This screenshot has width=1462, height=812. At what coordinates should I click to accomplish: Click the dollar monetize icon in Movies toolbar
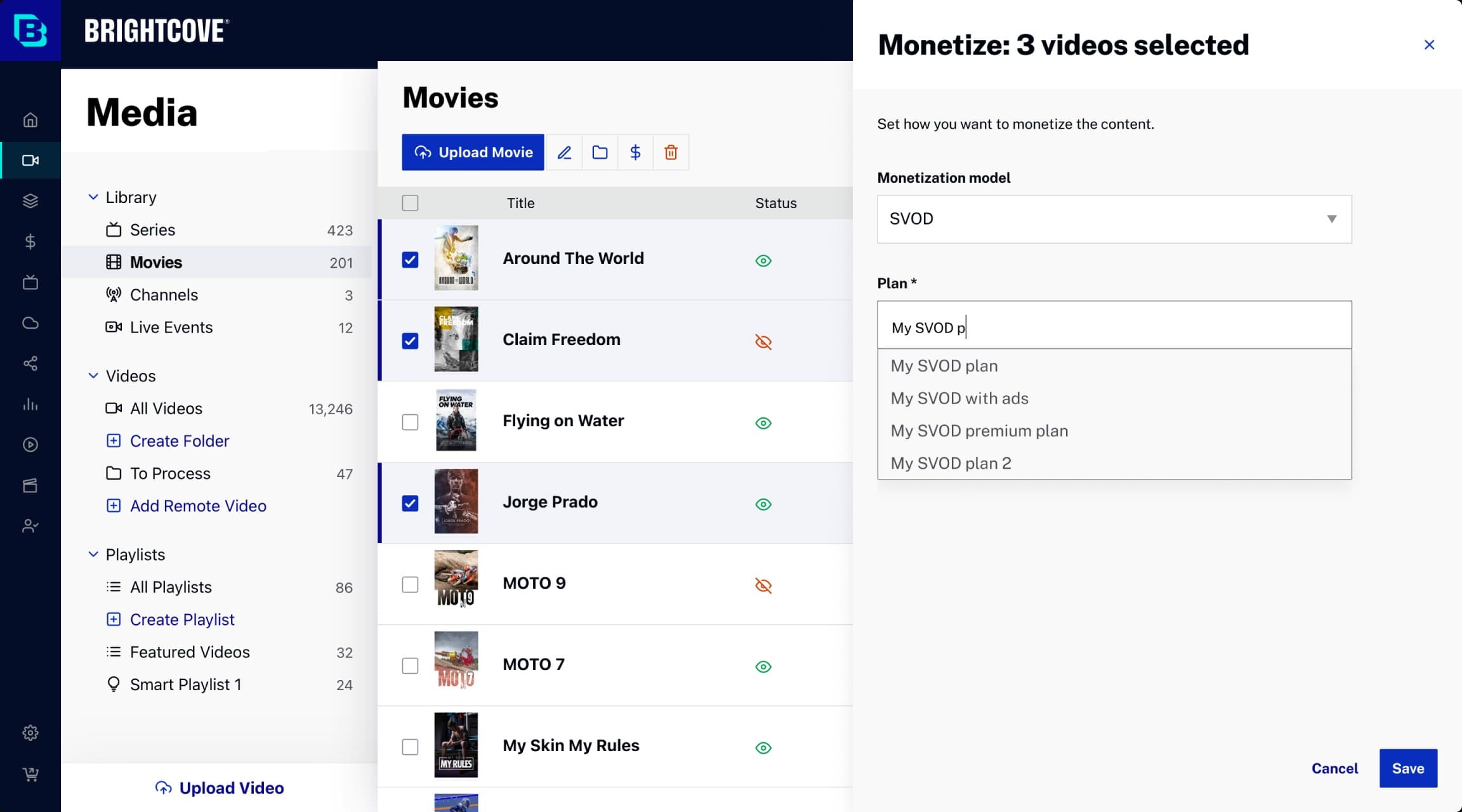(x=635, y=152)
